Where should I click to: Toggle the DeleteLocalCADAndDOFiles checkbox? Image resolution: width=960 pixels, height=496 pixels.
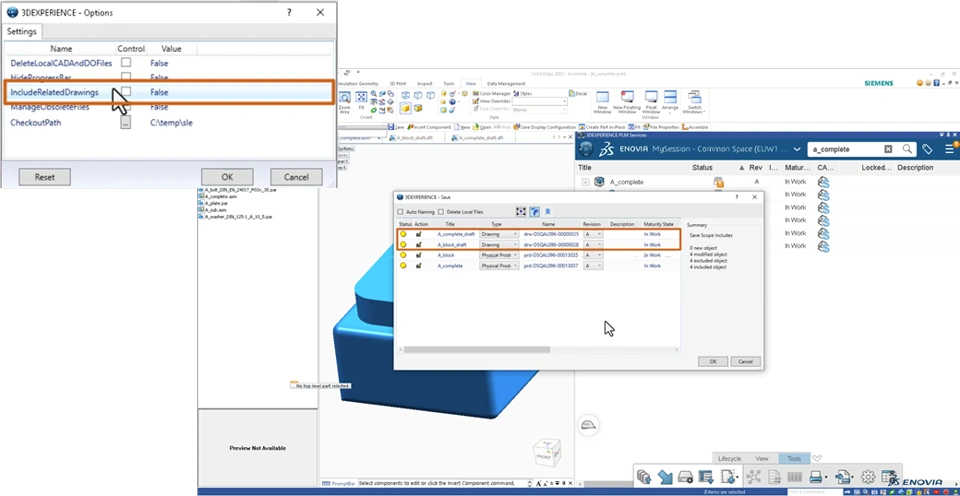coord(126,62)
